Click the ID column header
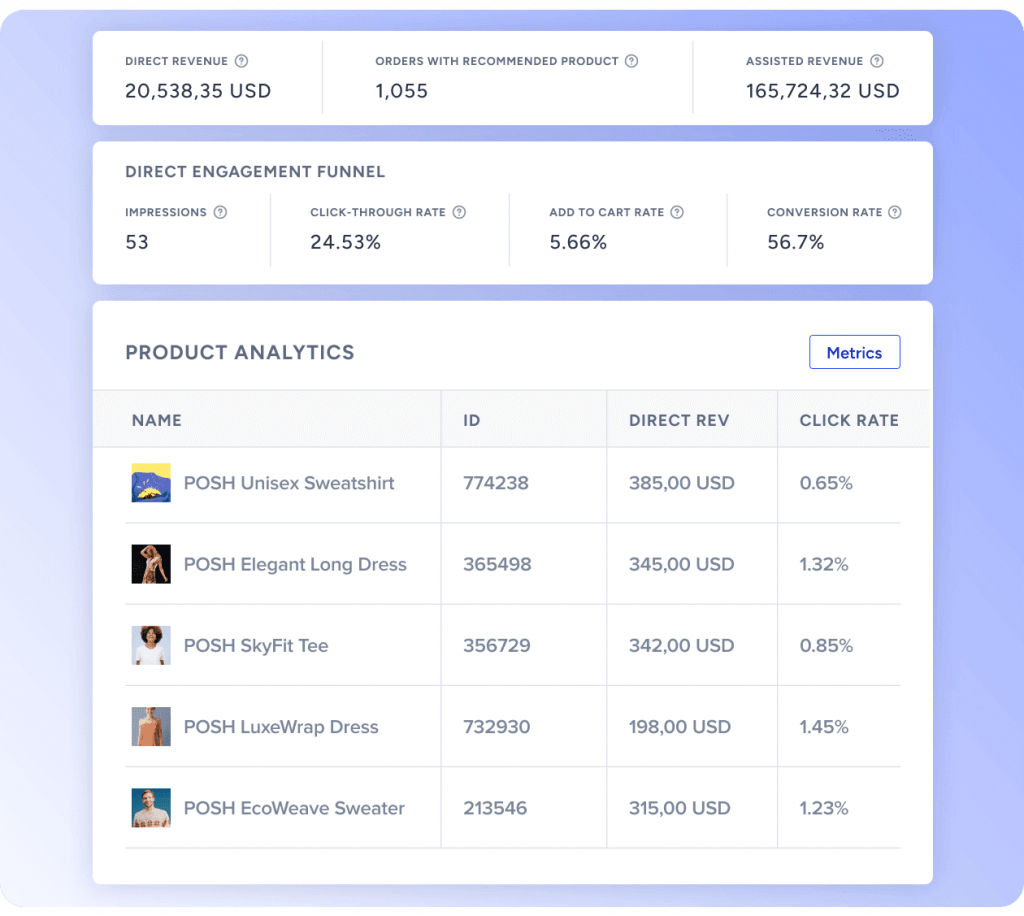 tap(471, 419)
